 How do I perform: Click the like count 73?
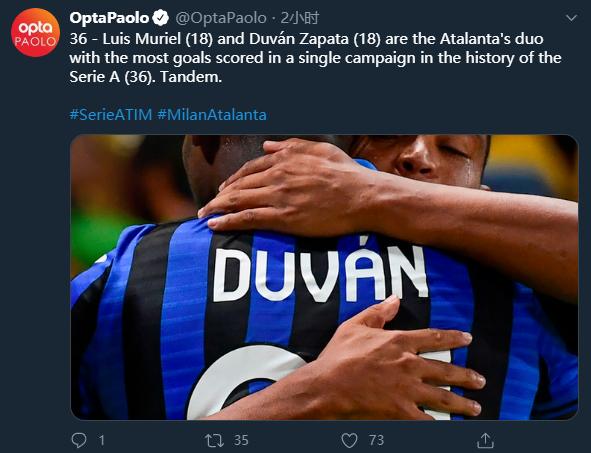tap(376, 440)
